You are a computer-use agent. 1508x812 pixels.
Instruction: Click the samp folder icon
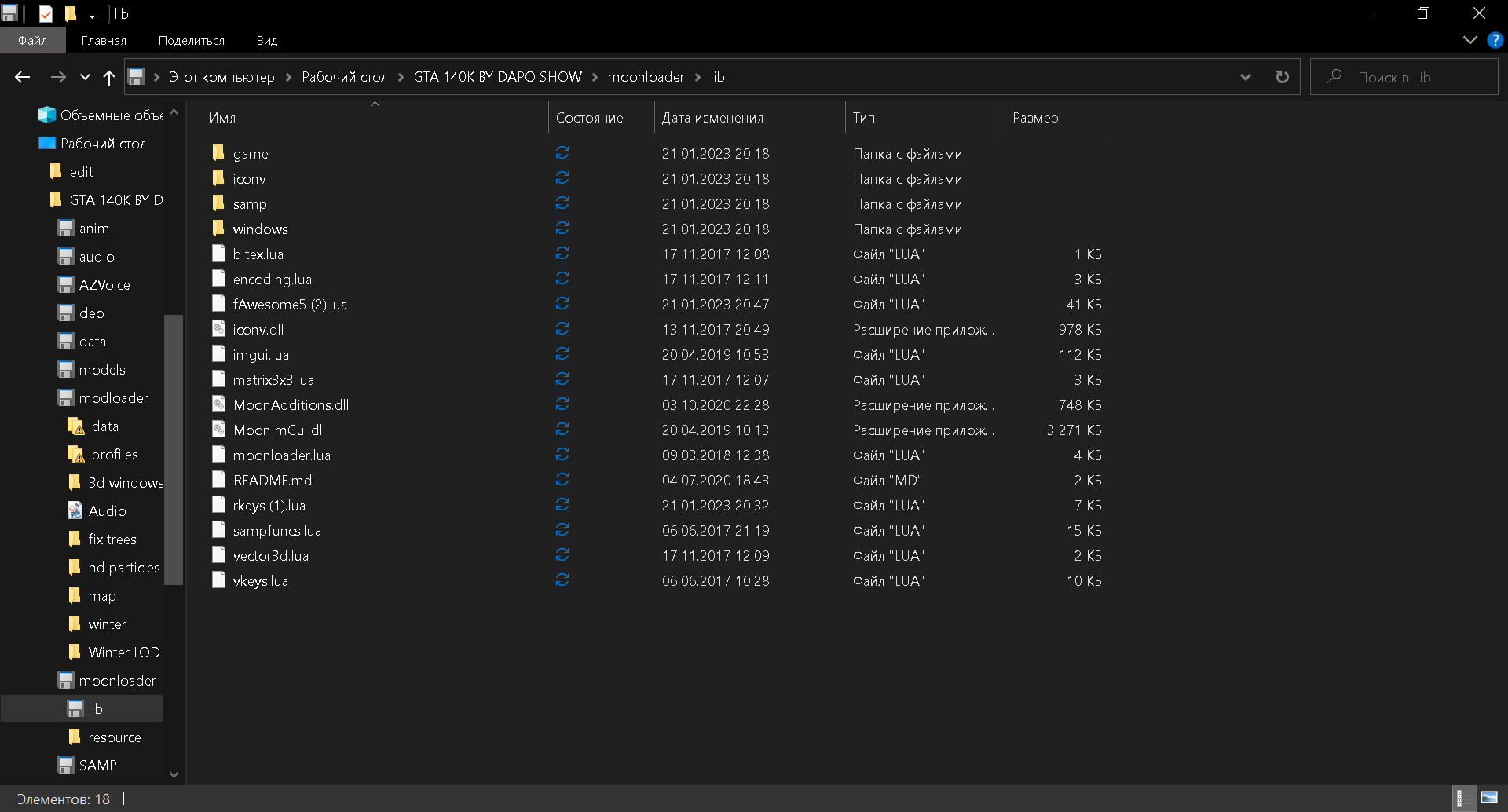click(x=218, y=203)
